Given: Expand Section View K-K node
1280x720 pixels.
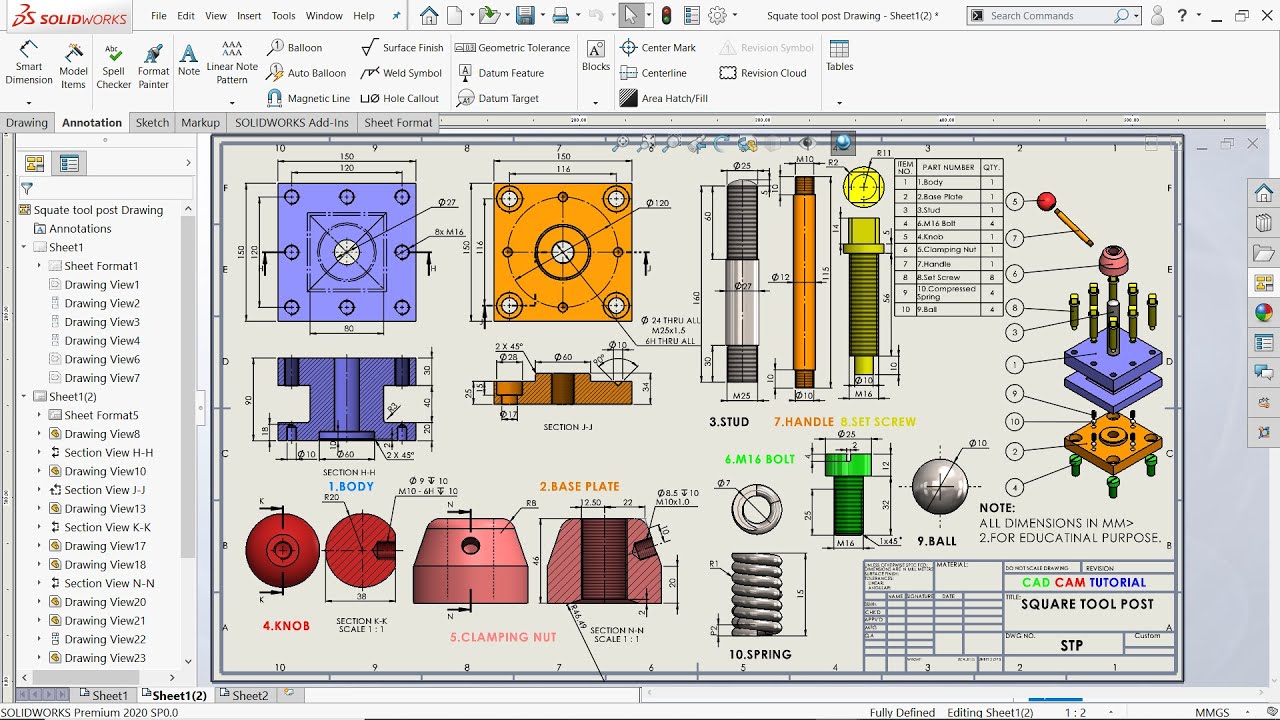Looking at the screenshot, I should coord(40,527).
